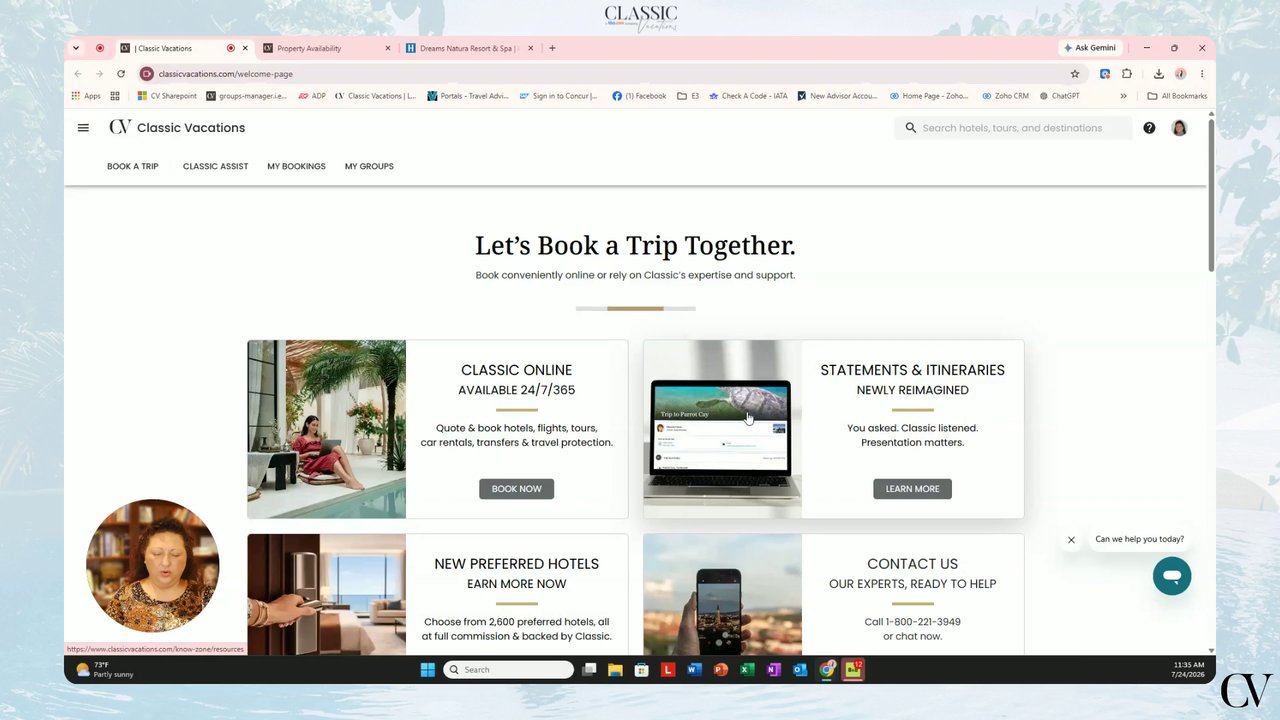Screen dimensions: 1280x720
Task: Open OneNote from the taskbar
Action: click(773, 670)
